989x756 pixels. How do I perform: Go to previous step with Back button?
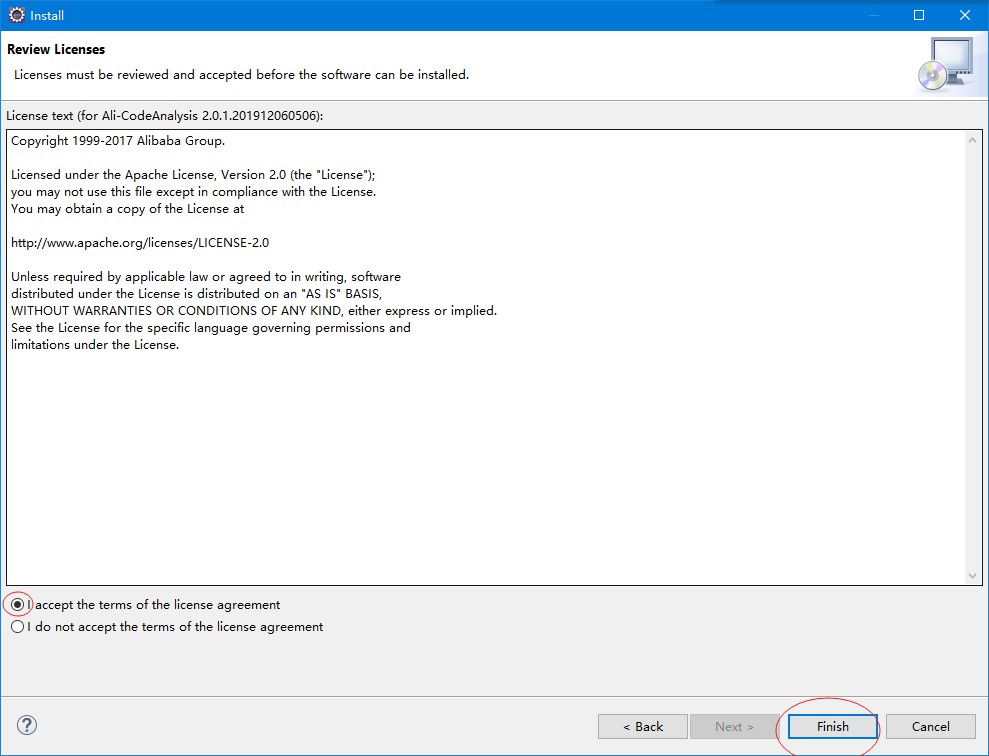643,726
